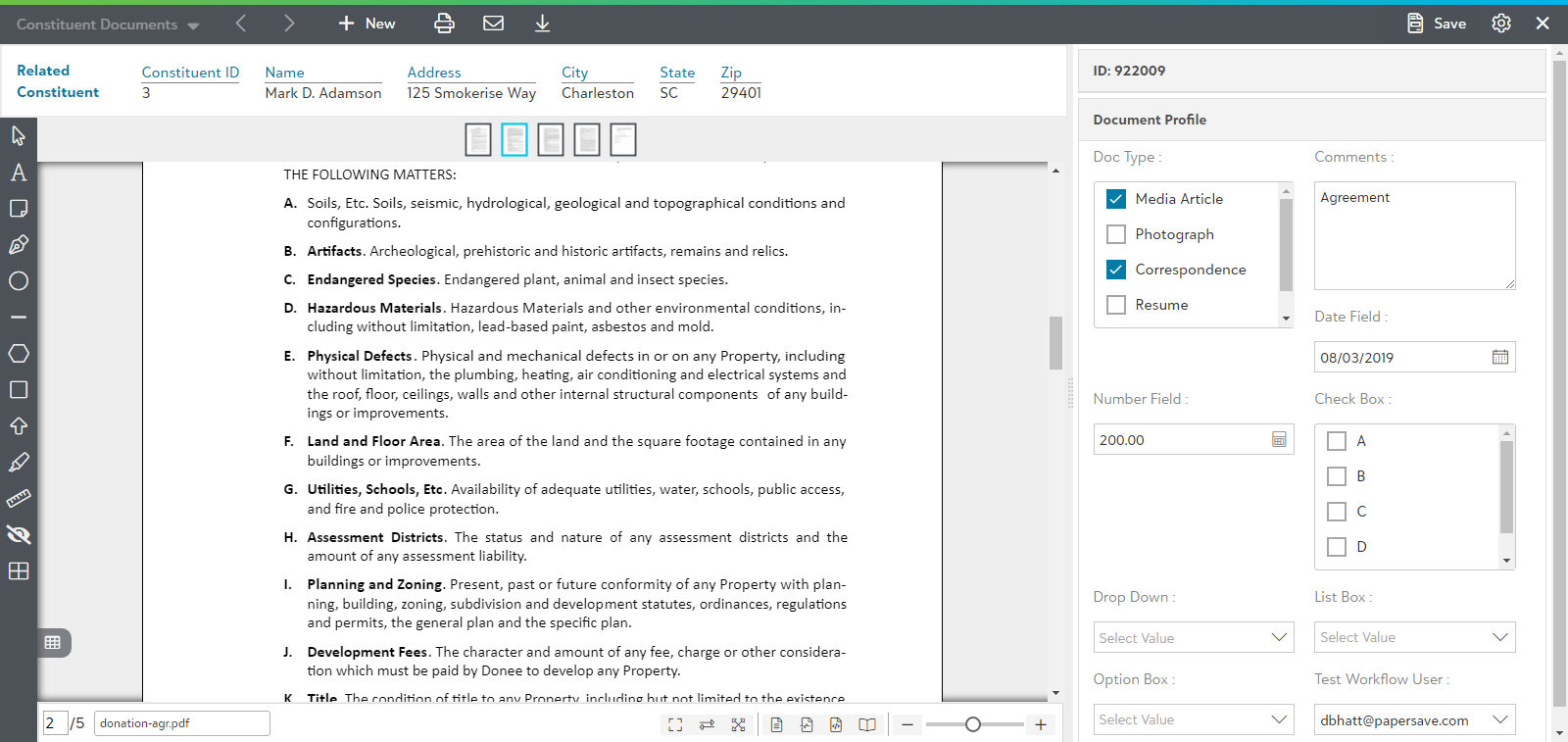Click the download document icon
Image resolution: width=1568 pixels, height=742 pixels.
coord(542,24)
